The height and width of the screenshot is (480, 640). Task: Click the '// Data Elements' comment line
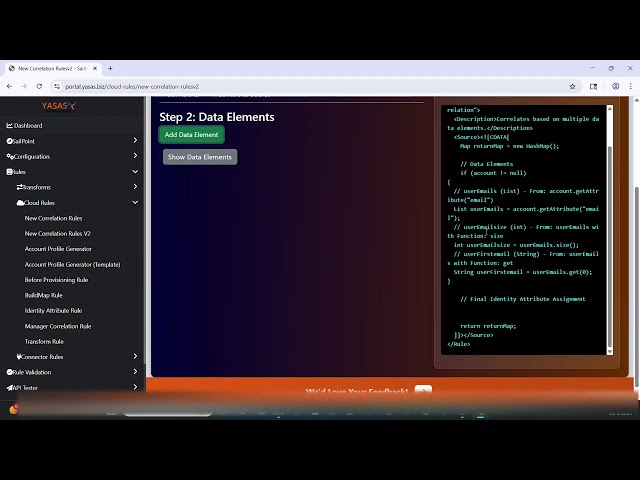(487, 164)
